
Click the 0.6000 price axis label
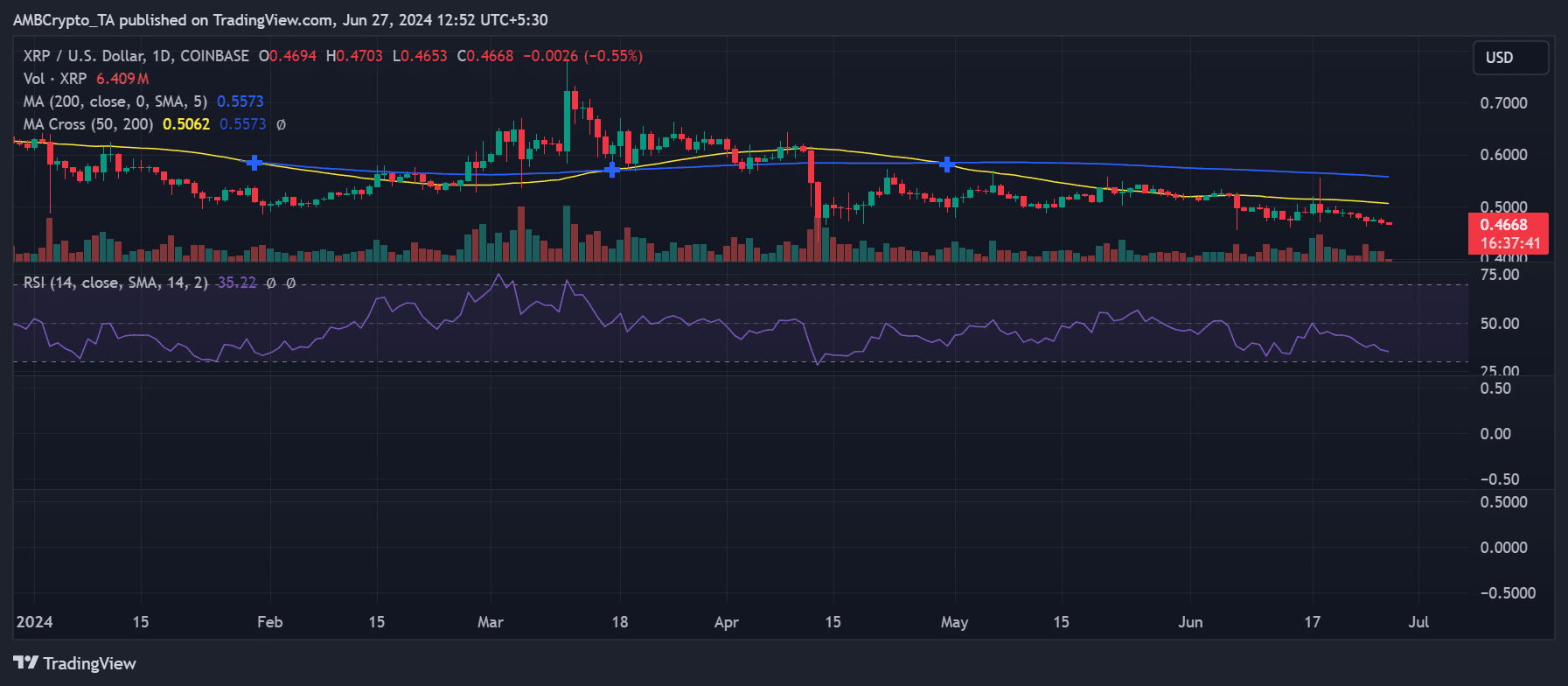1504,155
